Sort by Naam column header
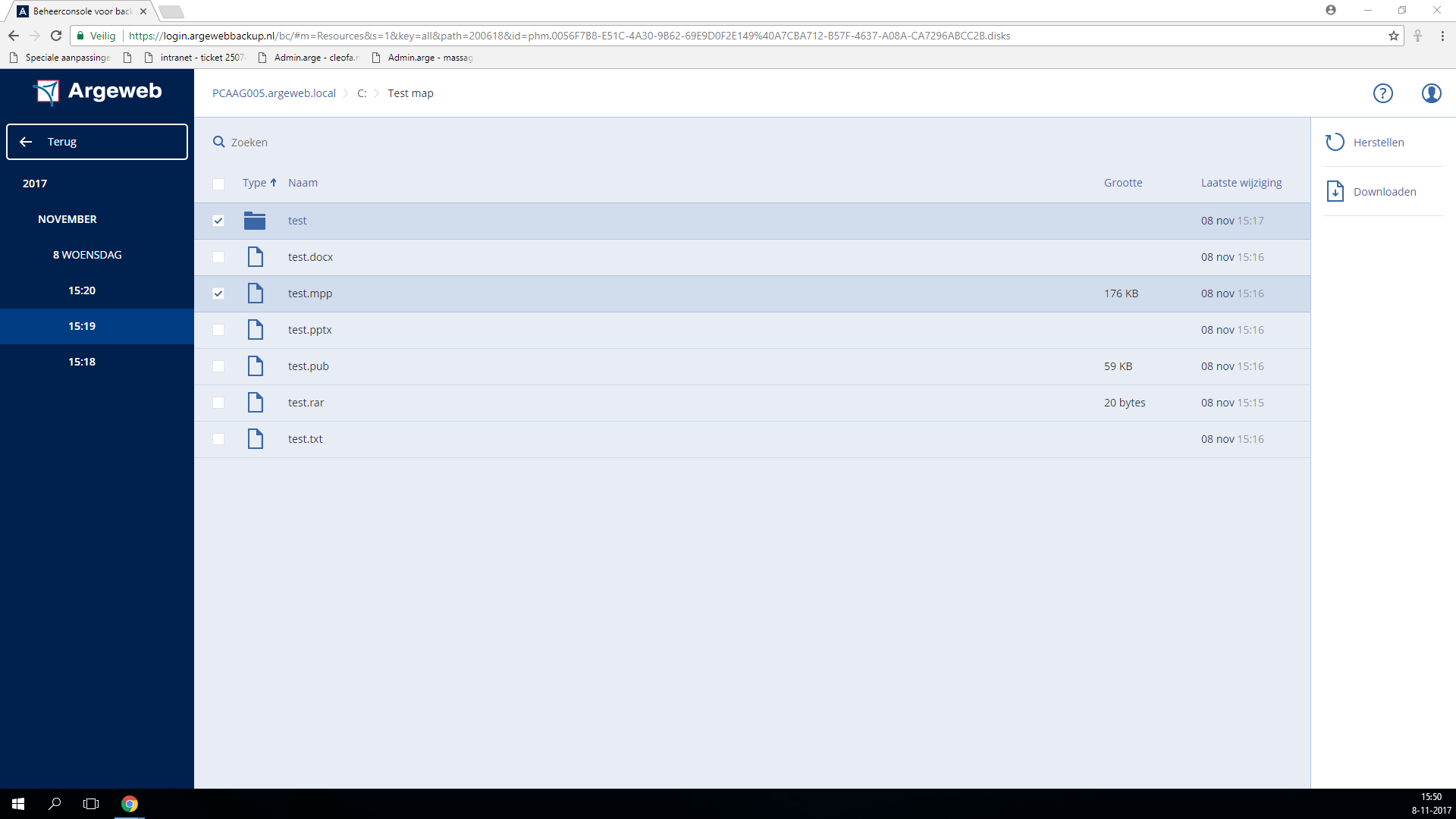Viewport: 1456px width, 819px height. tap(303, 183)
